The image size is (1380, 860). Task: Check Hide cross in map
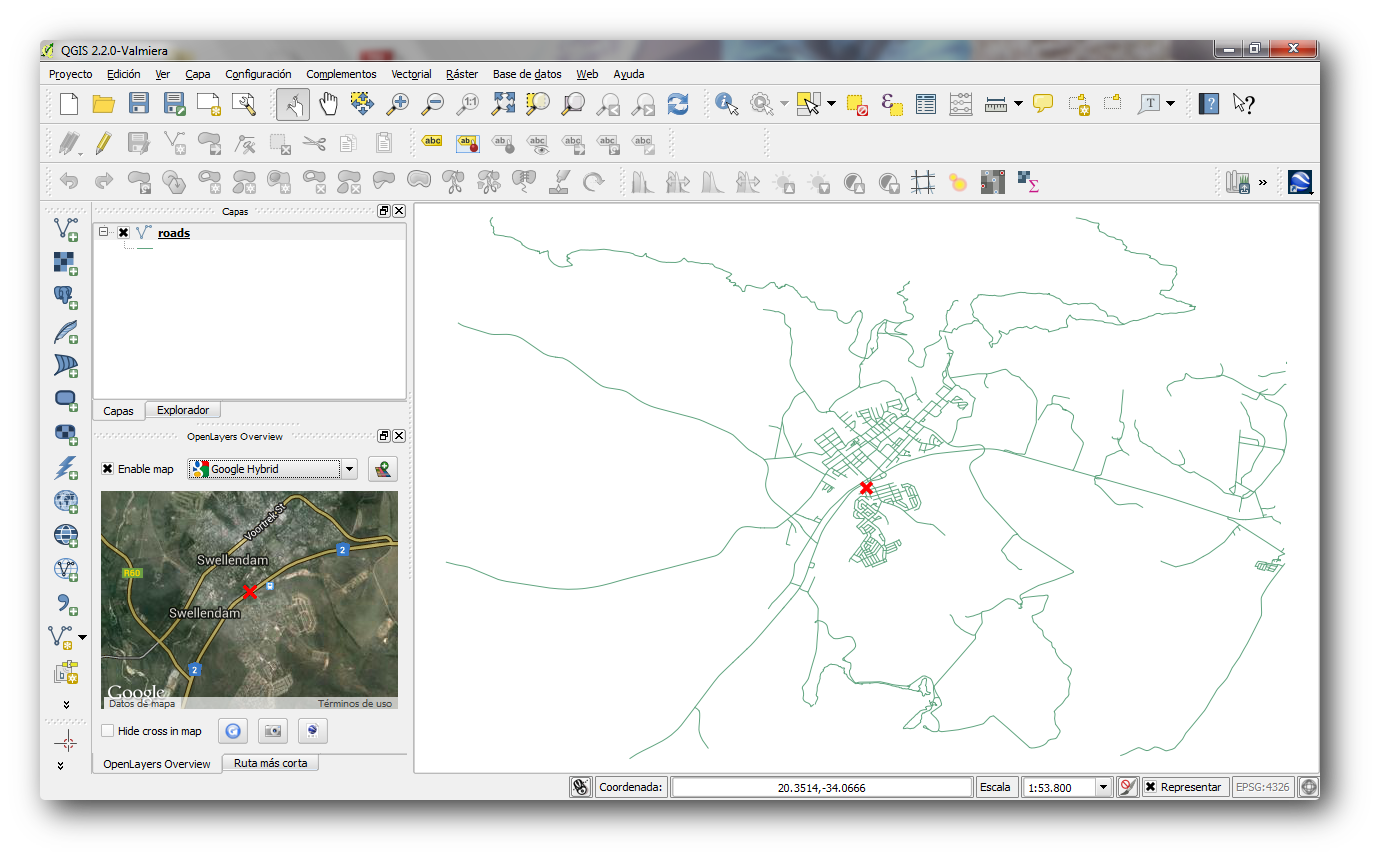click(107, 731)
